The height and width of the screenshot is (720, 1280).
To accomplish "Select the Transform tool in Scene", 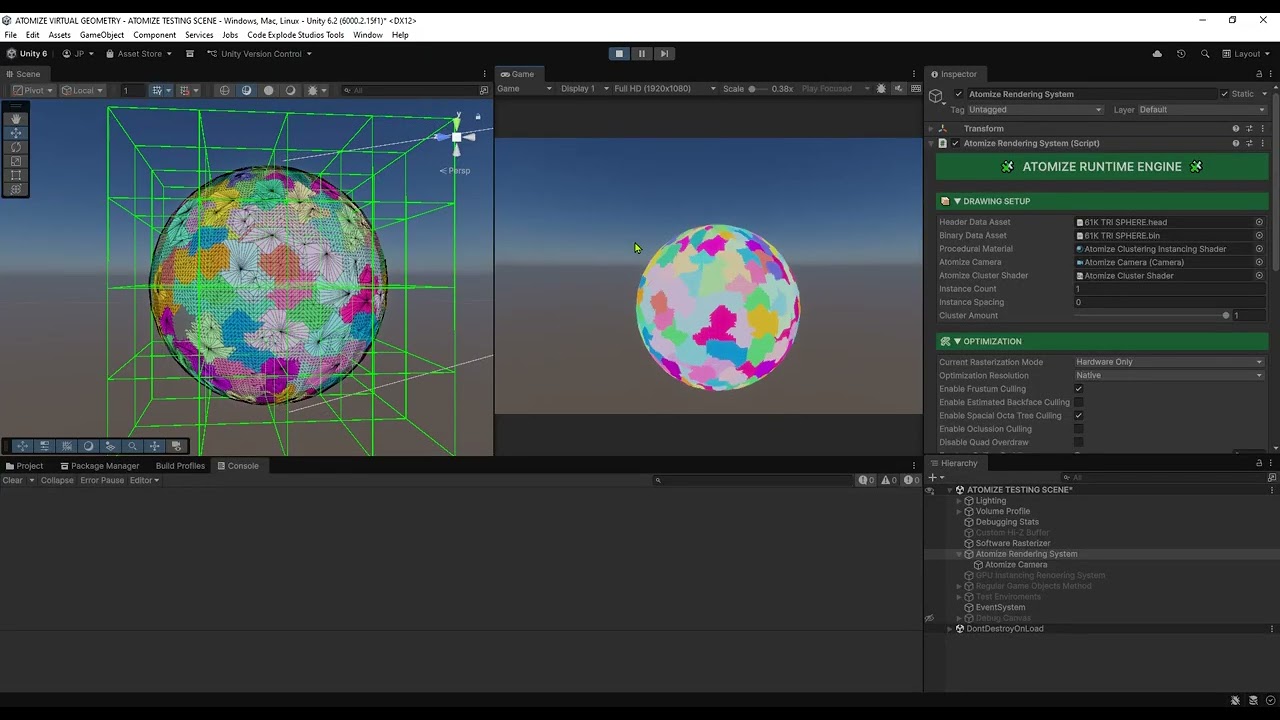I will tap(16, 189).
